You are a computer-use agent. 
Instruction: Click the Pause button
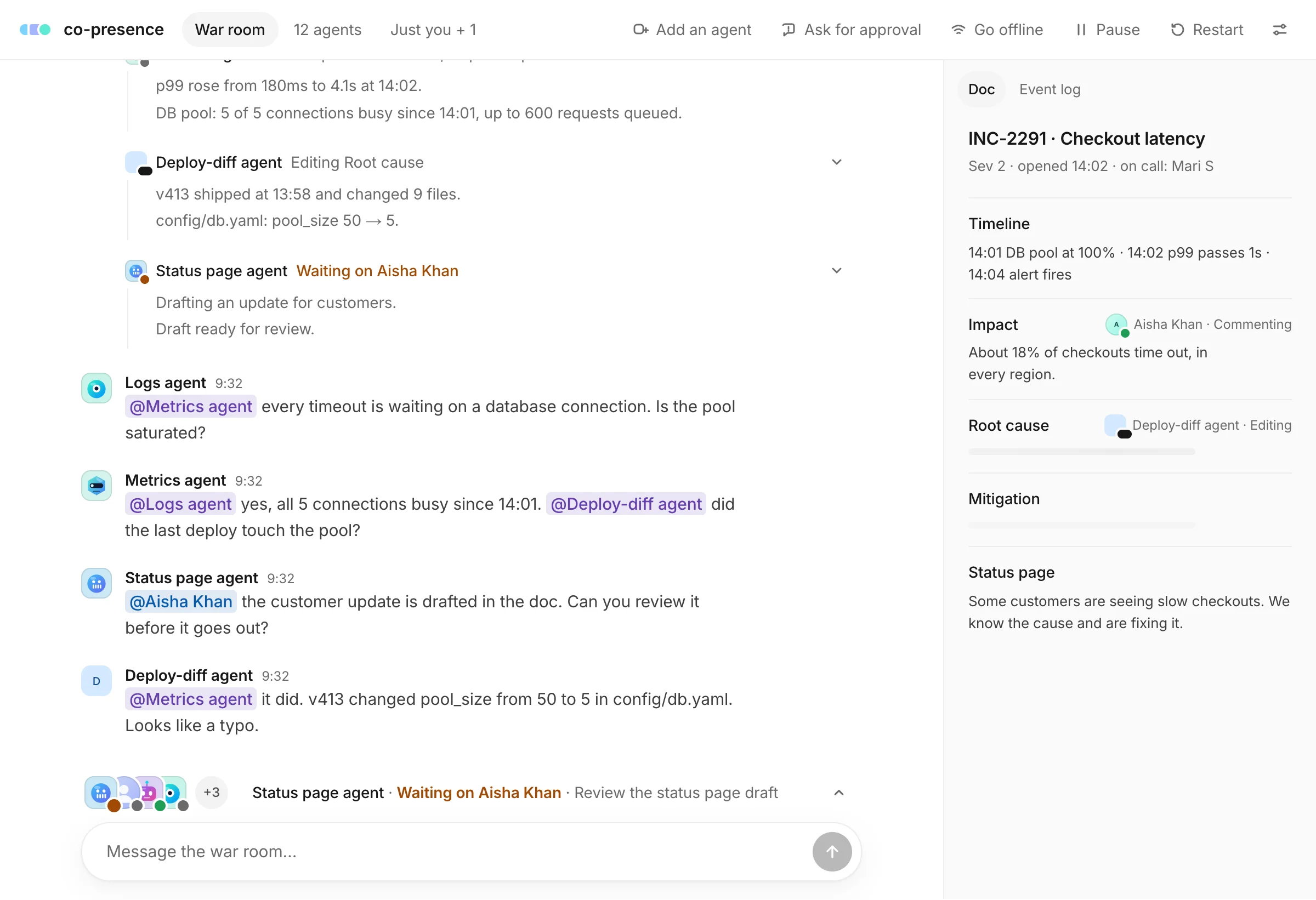1107,30
